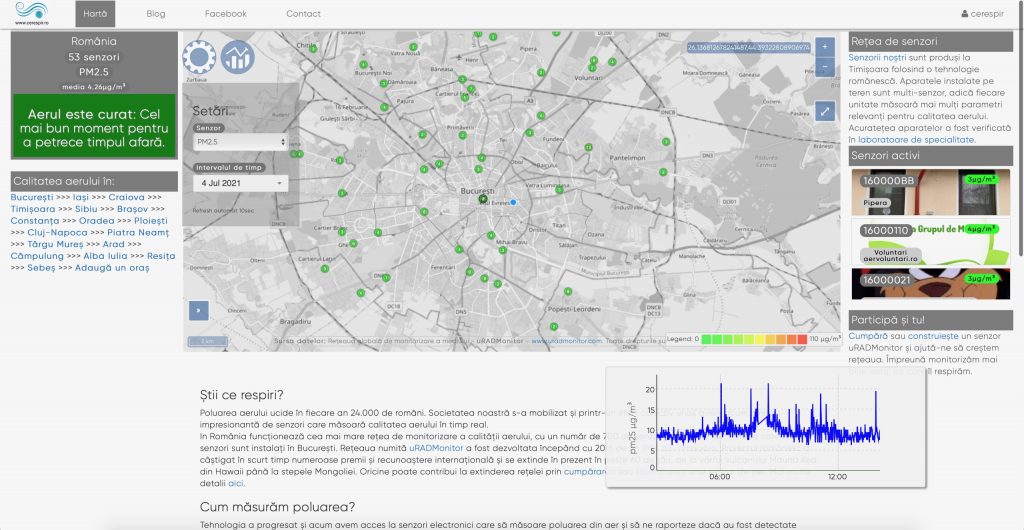Expand the map to fullscreen

coord(825,111)
